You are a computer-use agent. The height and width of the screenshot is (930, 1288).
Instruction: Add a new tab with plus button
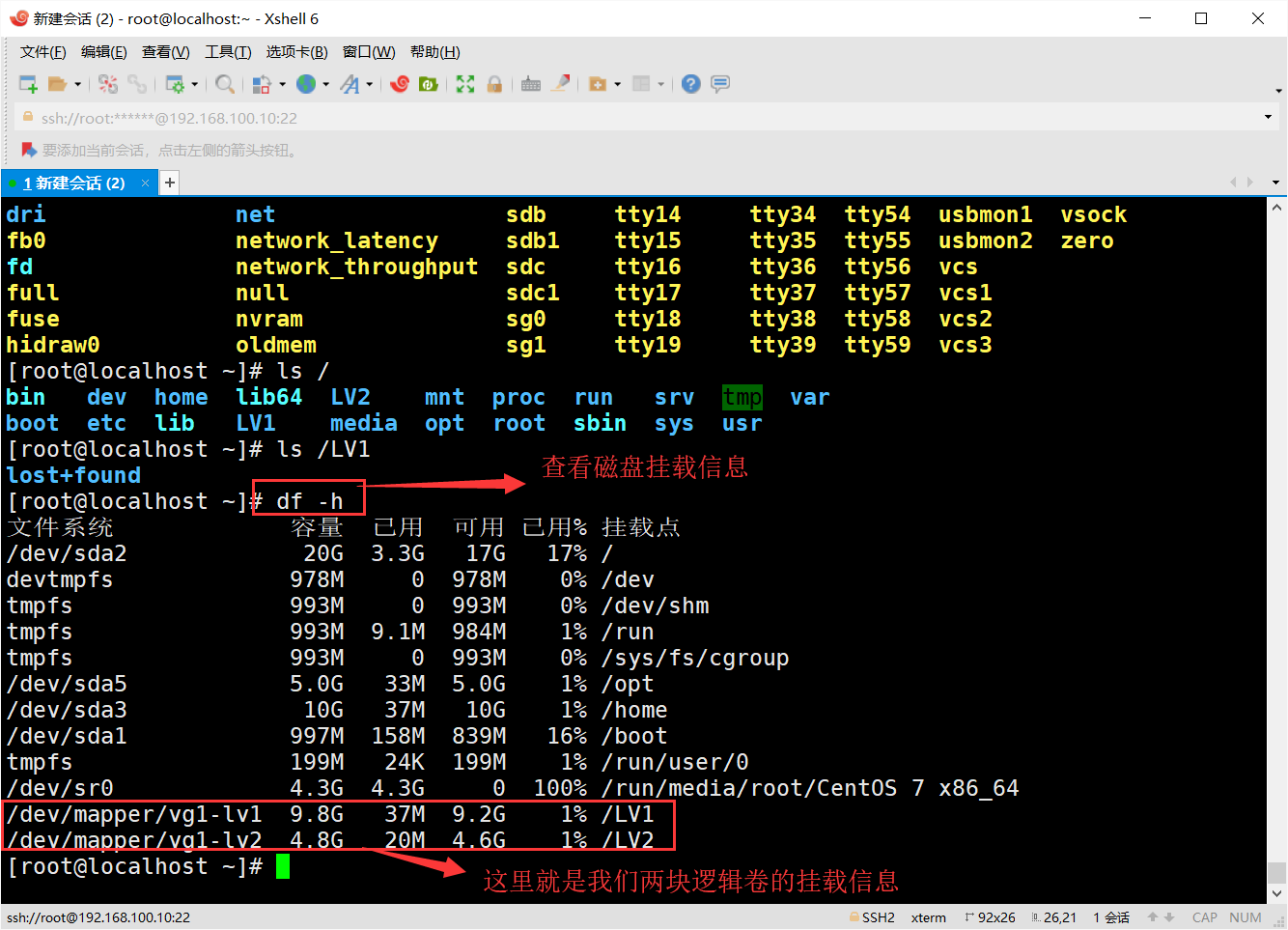tap(170, 183)
